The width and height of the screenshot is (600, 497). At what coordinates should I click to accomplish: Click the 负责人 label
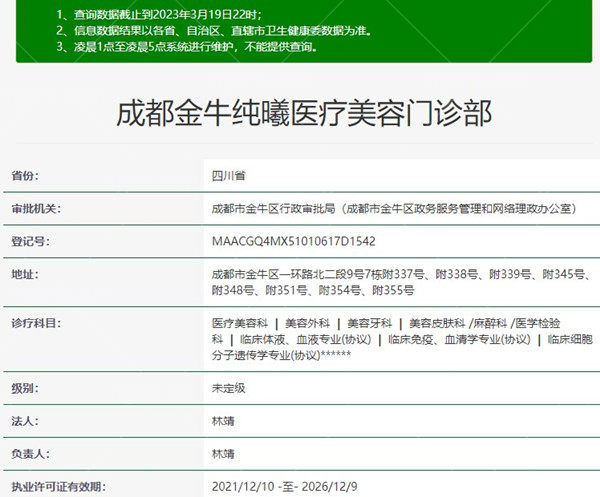(30, 454)
